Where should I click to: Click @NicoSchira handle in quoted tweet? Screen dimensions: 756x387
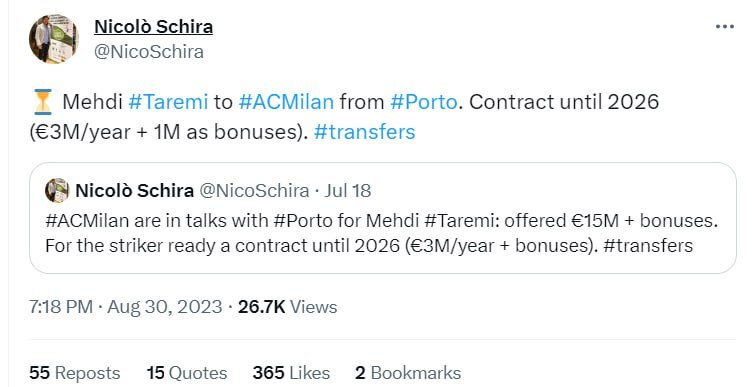254,191
